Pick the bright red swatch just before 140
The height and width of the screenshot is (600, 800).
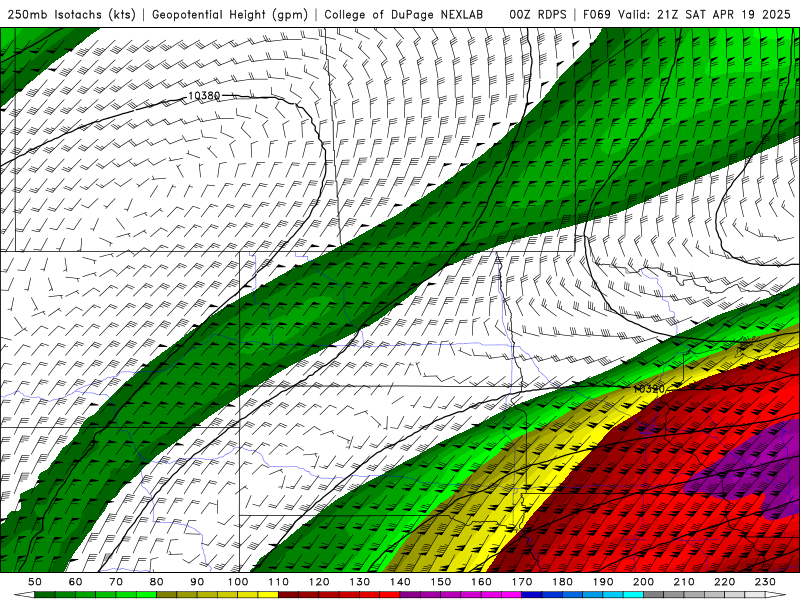coord(390,595)
